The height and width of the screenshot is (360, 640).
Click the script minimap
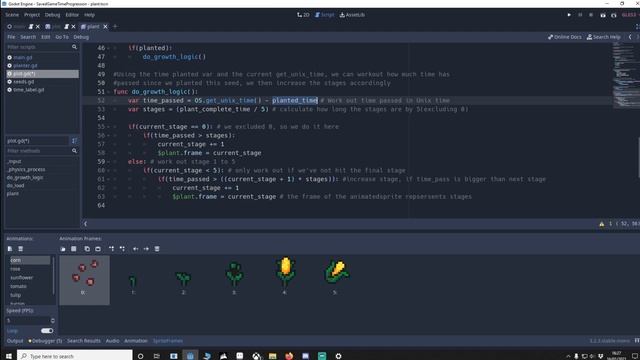pos(625,76)
